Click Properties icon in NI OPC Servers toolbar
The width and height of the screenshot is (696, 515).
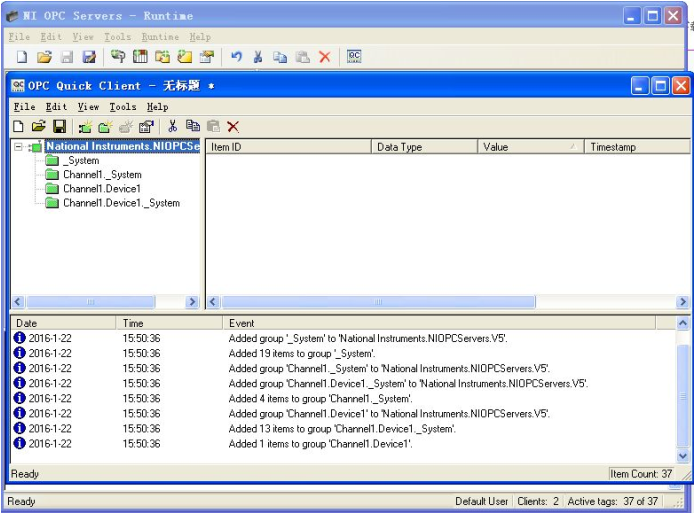[x=207, y=56]
